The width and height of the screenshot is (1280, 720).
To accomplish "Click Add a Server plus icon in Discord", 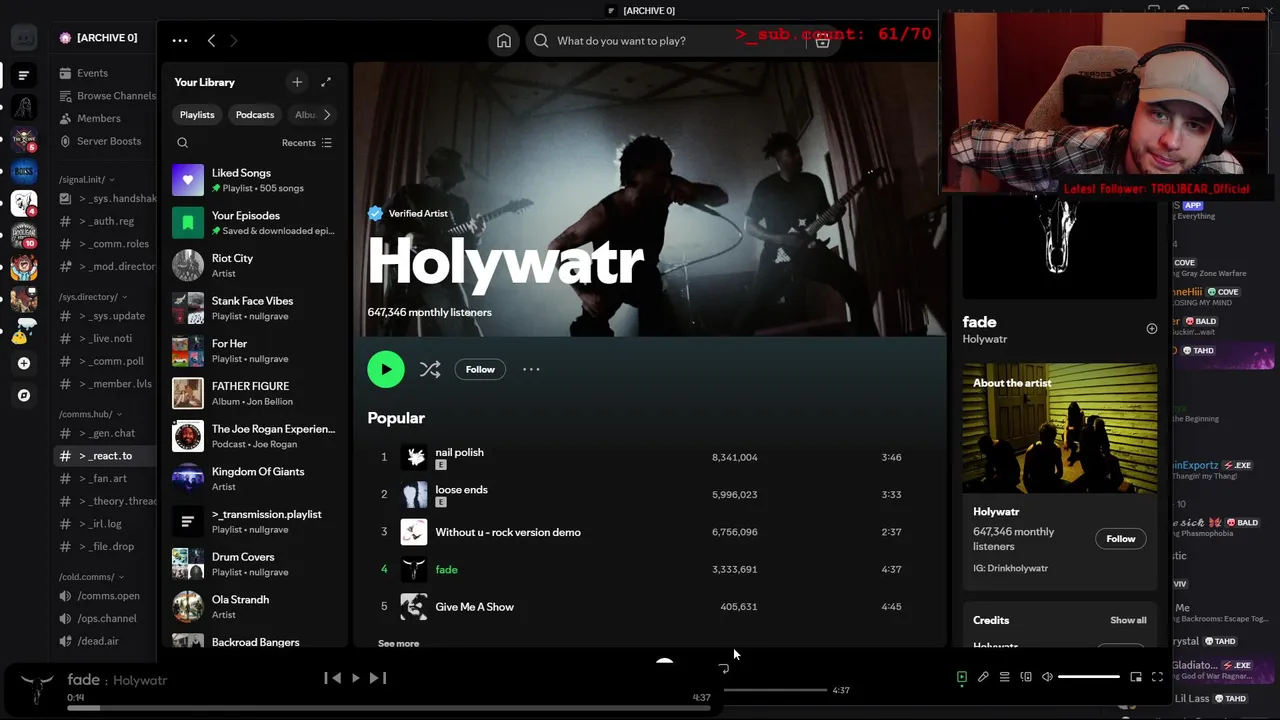I will (24, 363).
